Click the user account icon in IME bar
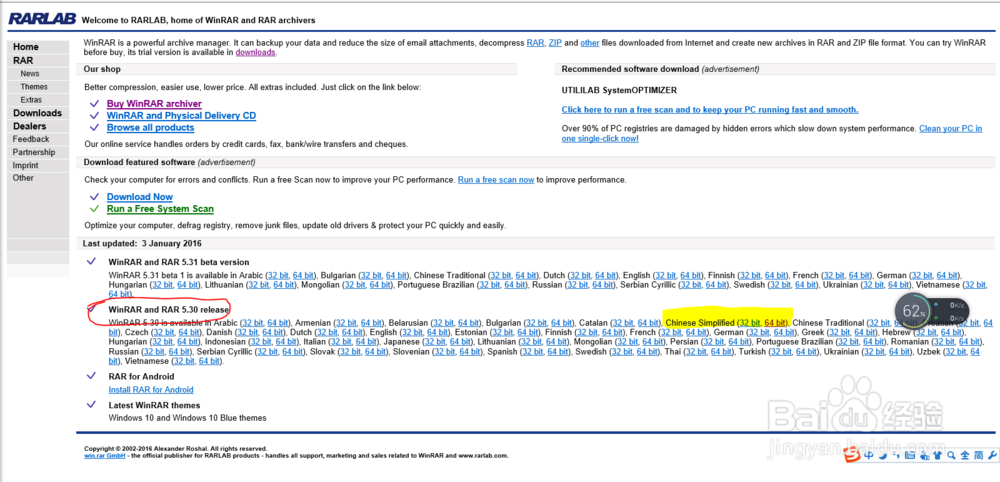 coord(925,456)
